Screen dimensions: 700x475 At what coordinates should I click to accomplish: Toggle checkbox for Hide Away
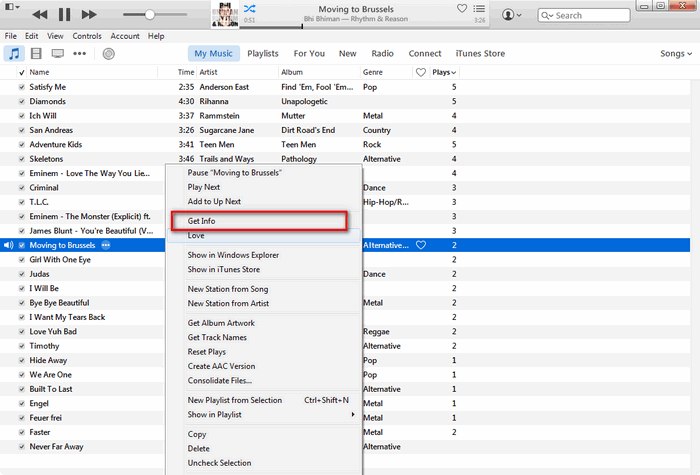click(21, 360)
